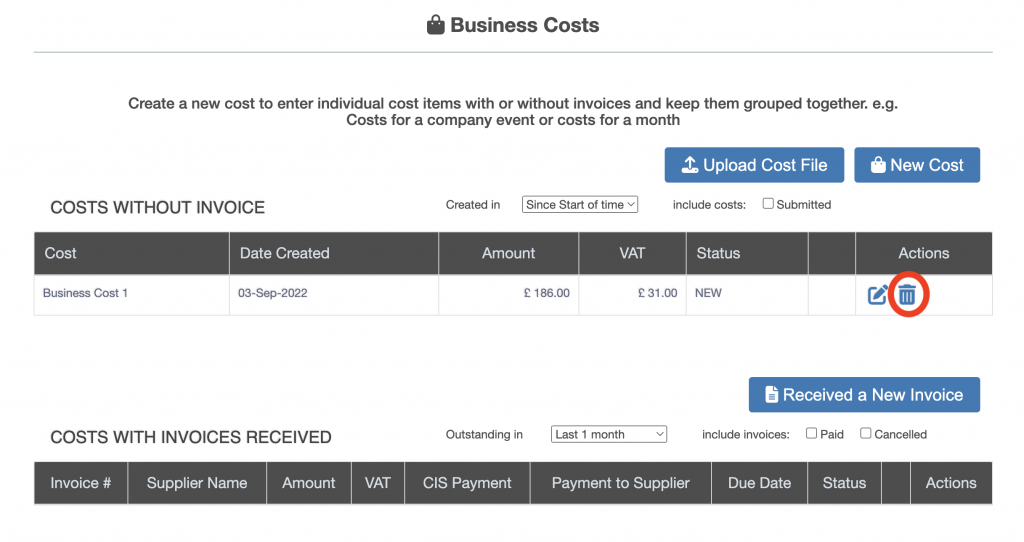Expand the Last 1 month dropdown
This screenshot has height=542, width=1024.
(x=609, y=434)
